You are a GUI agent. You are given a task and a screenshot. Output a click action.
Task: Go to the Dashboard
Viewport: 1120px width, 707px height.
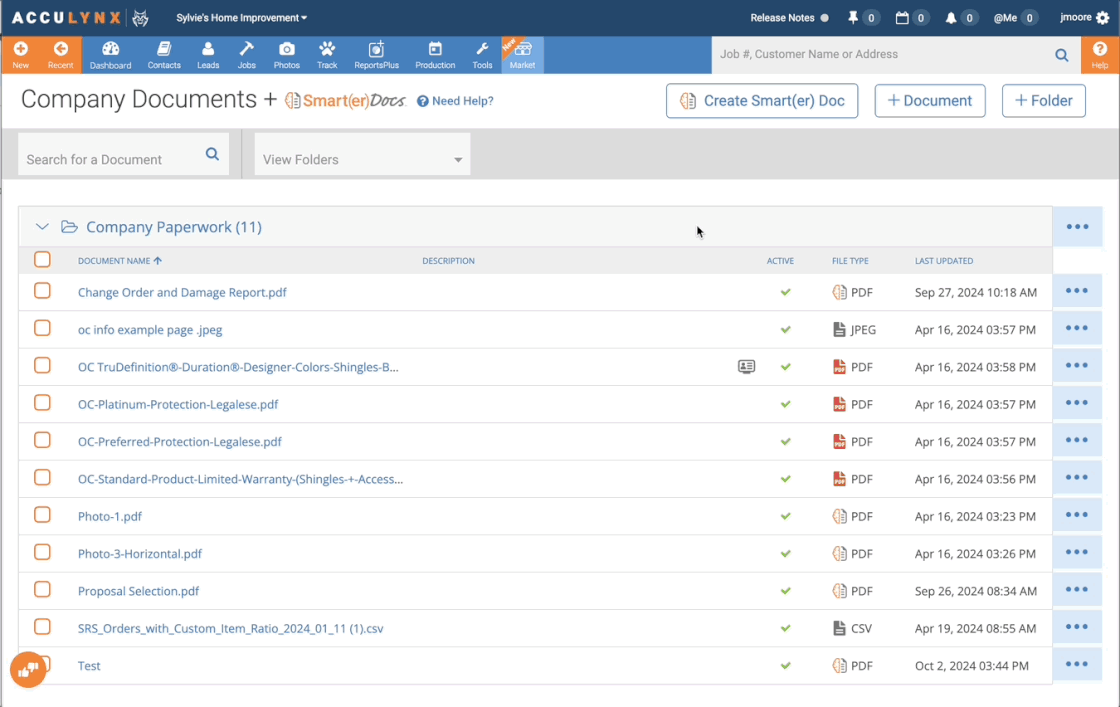tap(111, 55)
